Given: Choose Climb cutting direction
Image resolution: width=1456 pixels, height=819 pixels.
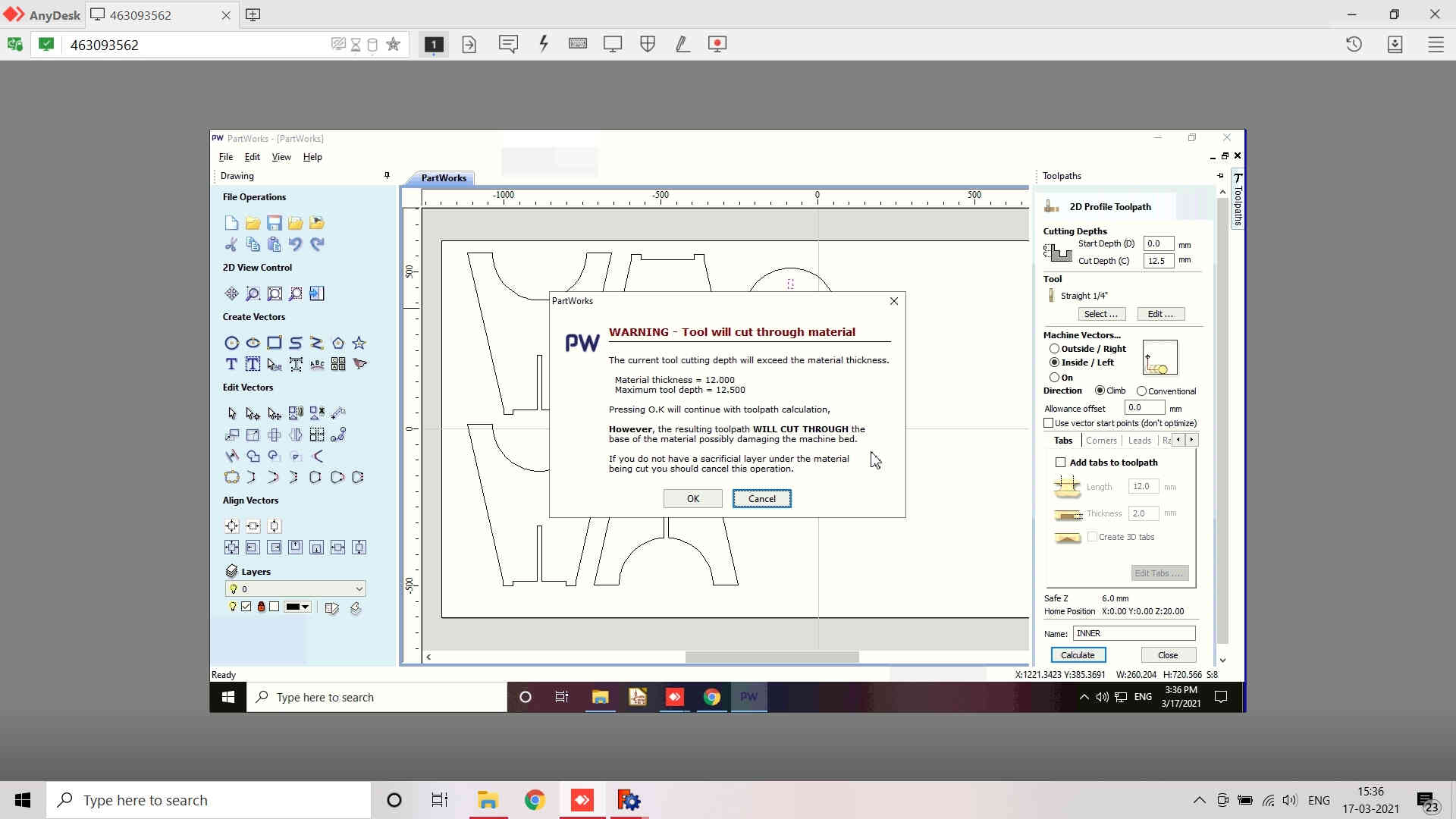Looking at the screenshot, I should coord(1100,391).
